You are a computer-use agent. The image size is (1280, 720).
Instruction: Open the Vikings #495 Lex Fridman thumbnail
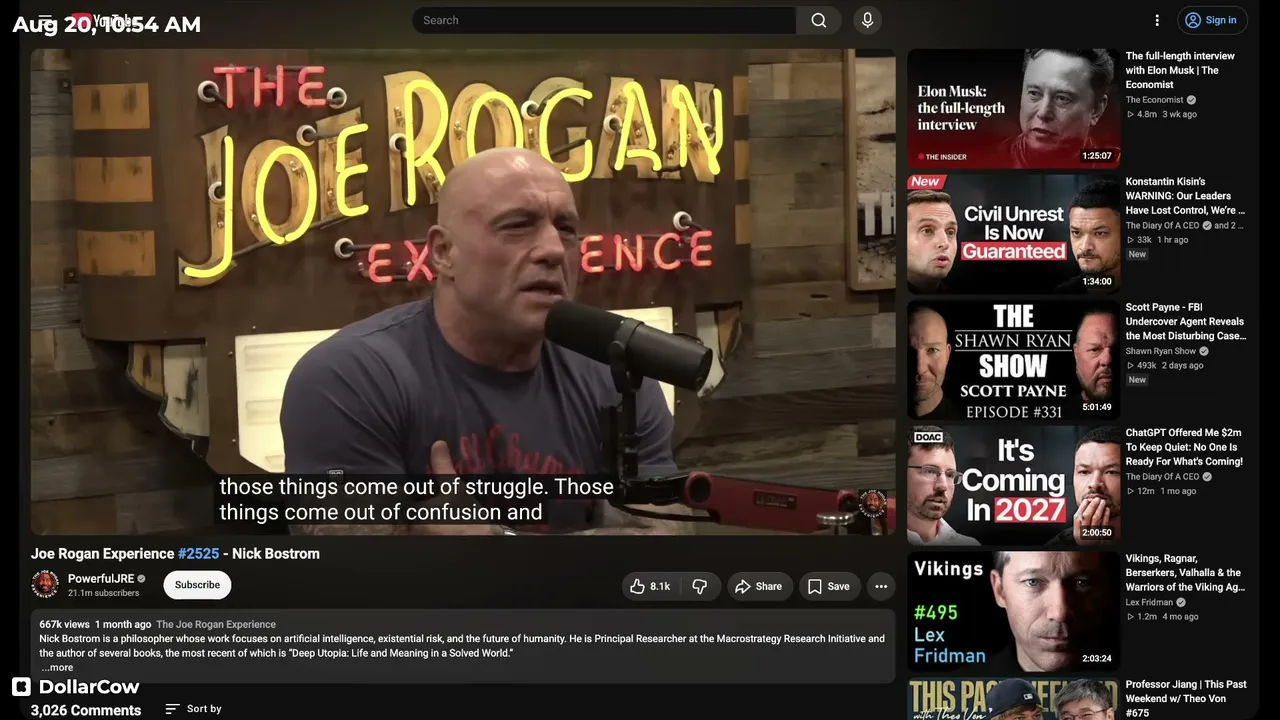pos(1013,611)
